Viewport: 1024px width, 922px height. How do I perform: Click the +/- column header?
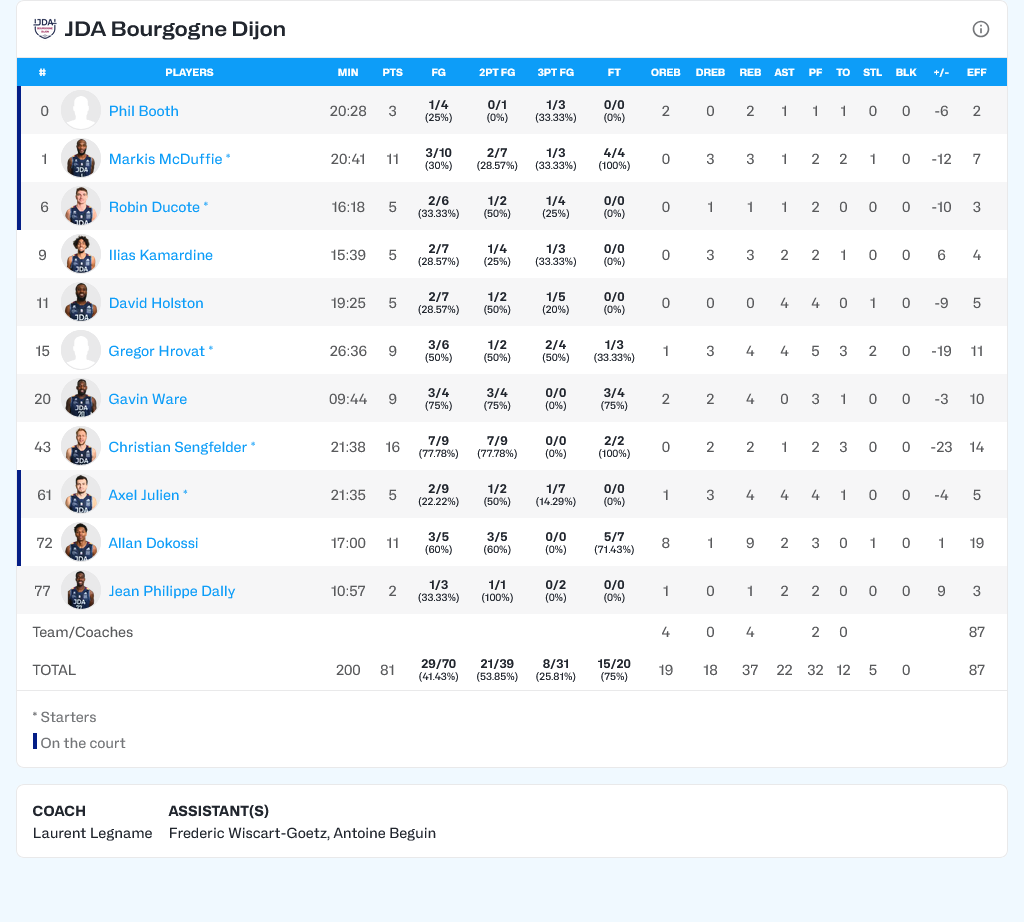[x=941, y=72]
